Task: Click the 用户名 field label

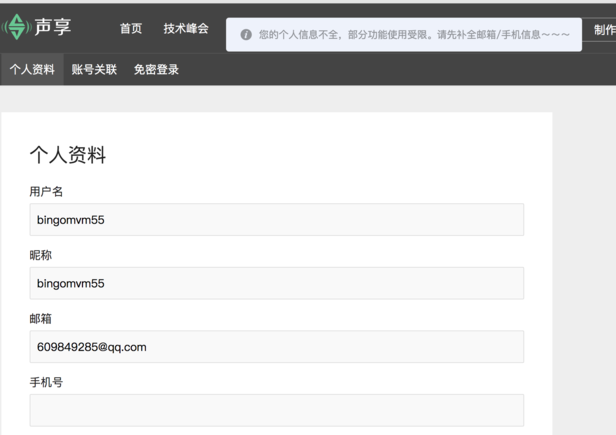Action: pos(46,192)
